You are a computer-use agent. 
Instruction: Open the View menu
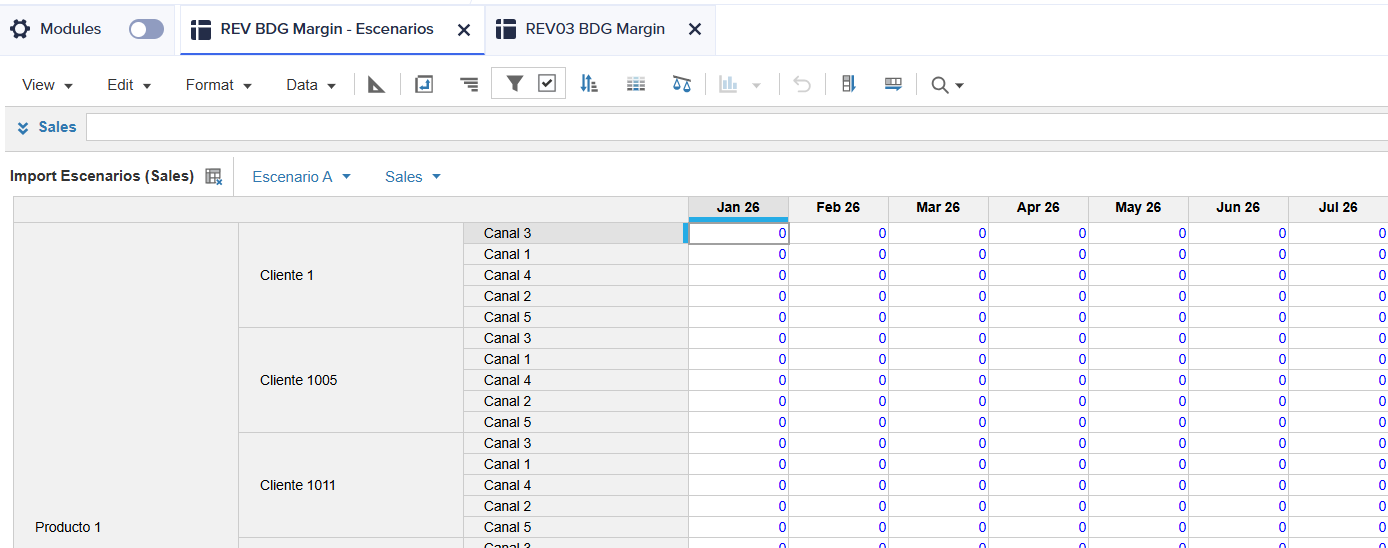pyautogui.click(x=47, y=85)
